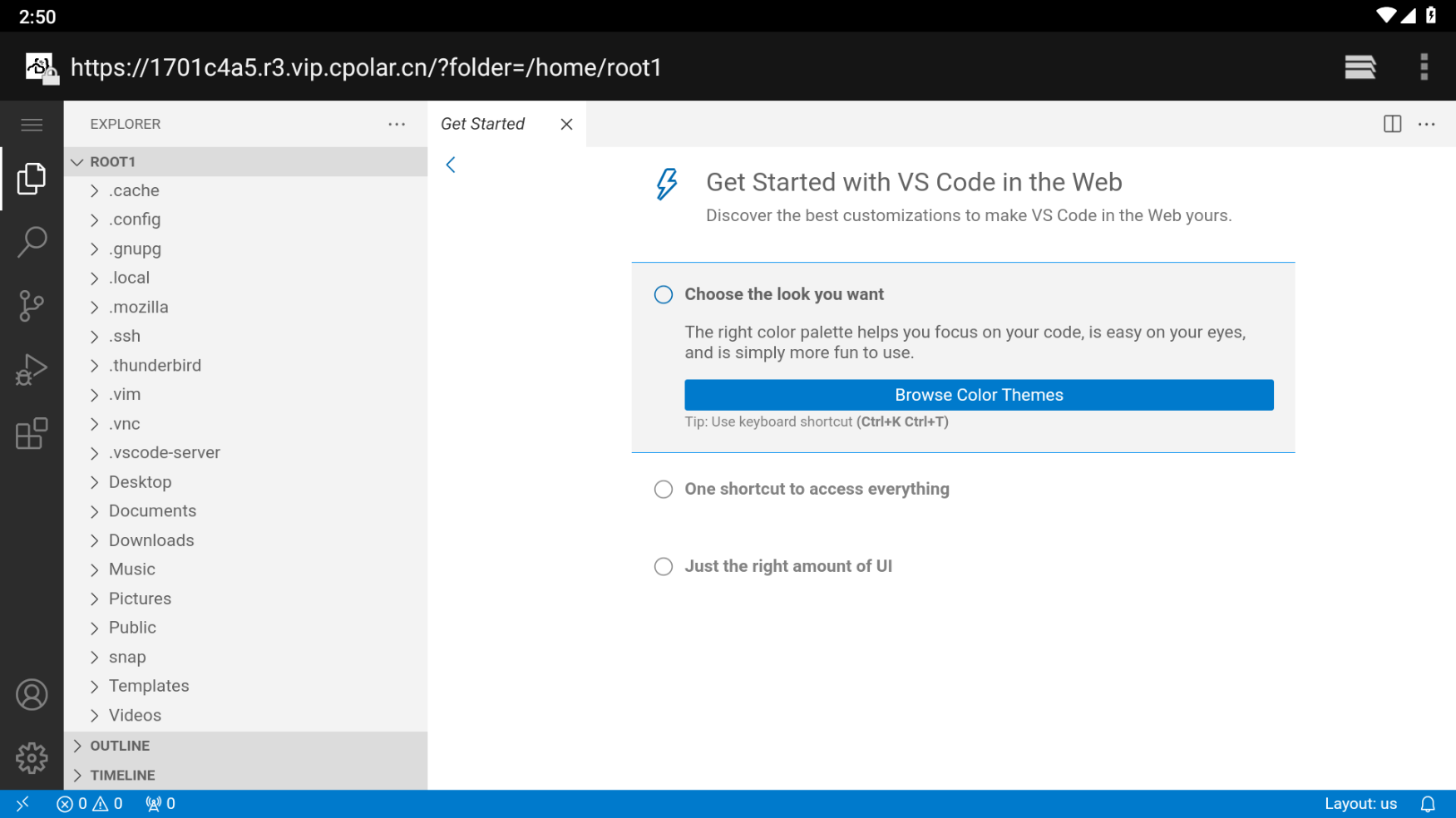Open the Manage gear settings icon
The width and height of the screenshot is (1456, 818).
click(x=32, y=758)
